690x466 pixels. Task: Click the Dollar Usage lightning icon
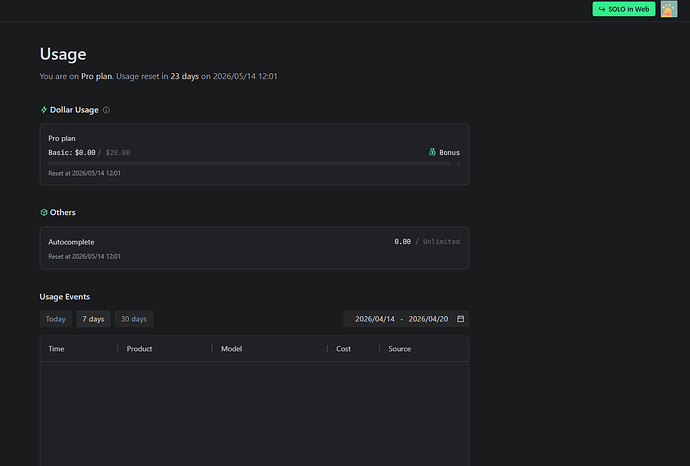[x=44, y=110]
